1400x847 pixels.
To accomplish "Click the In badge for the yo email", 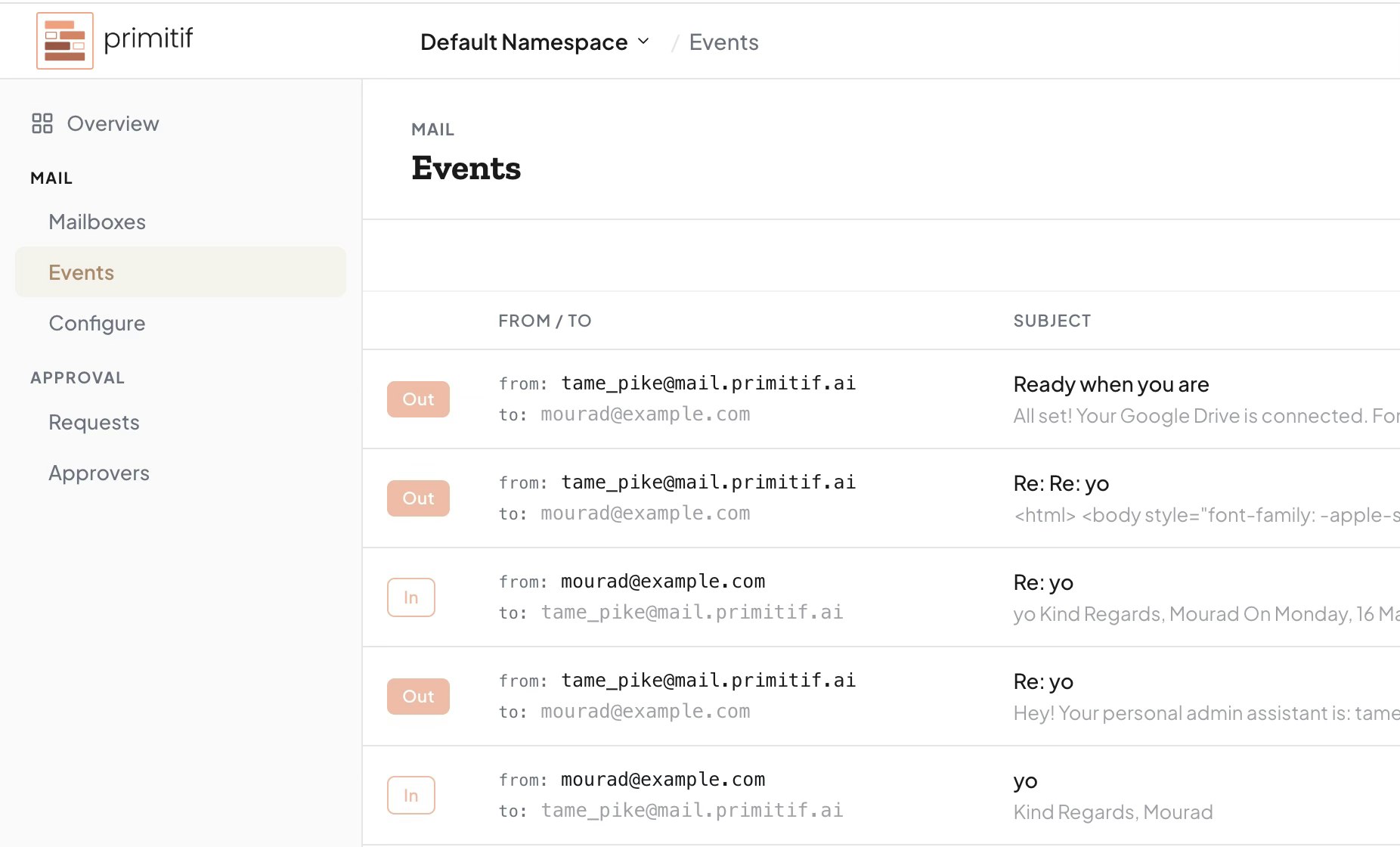I will tap(411, 796).
